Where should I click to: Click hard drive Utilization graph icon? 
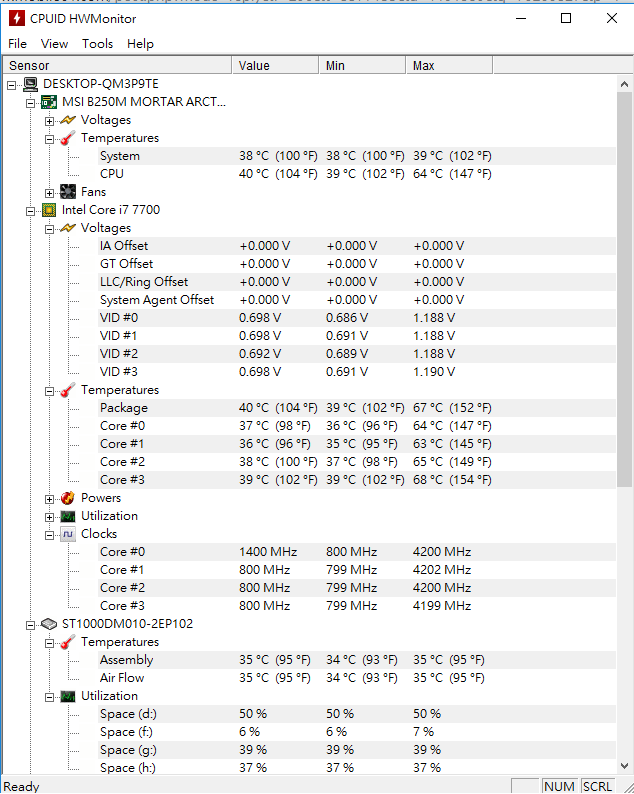click(68, 696)
